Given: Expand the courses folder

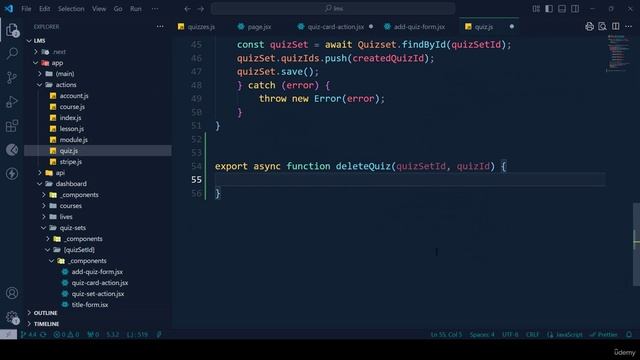Looking at the screenshot, I should 70,206.
